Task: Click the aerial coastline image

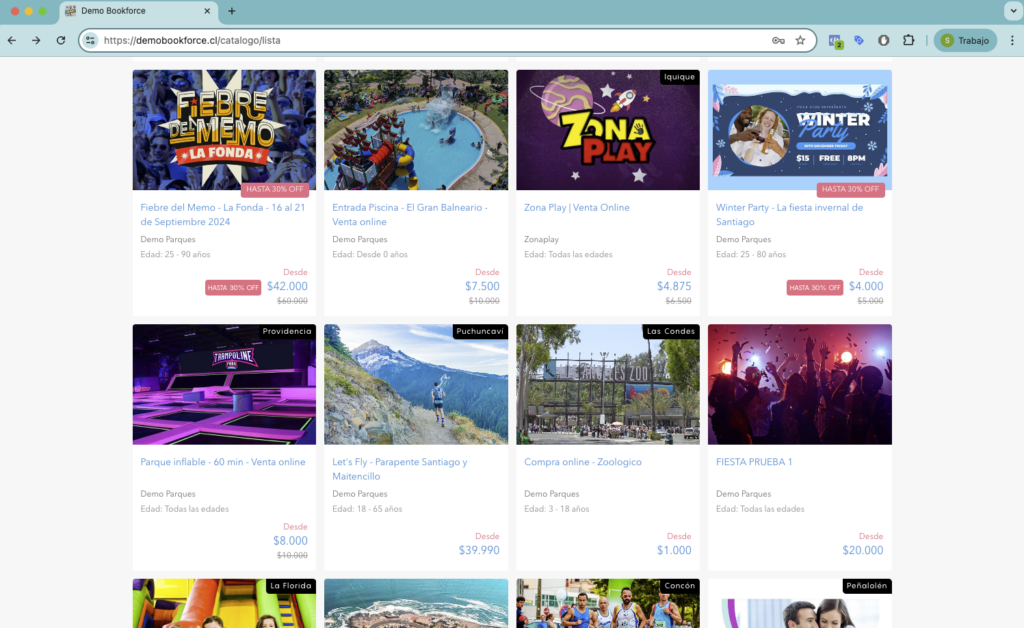Action: 416,604
